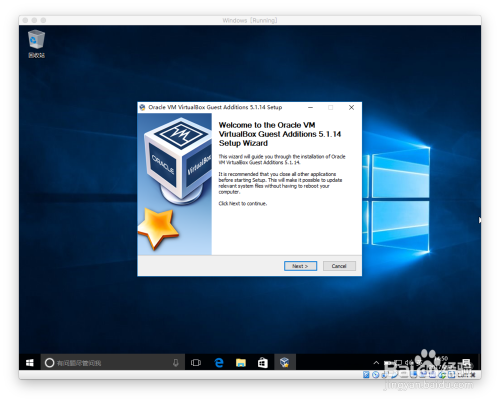Select the VirtualBox installer taskbar icon

285,363
